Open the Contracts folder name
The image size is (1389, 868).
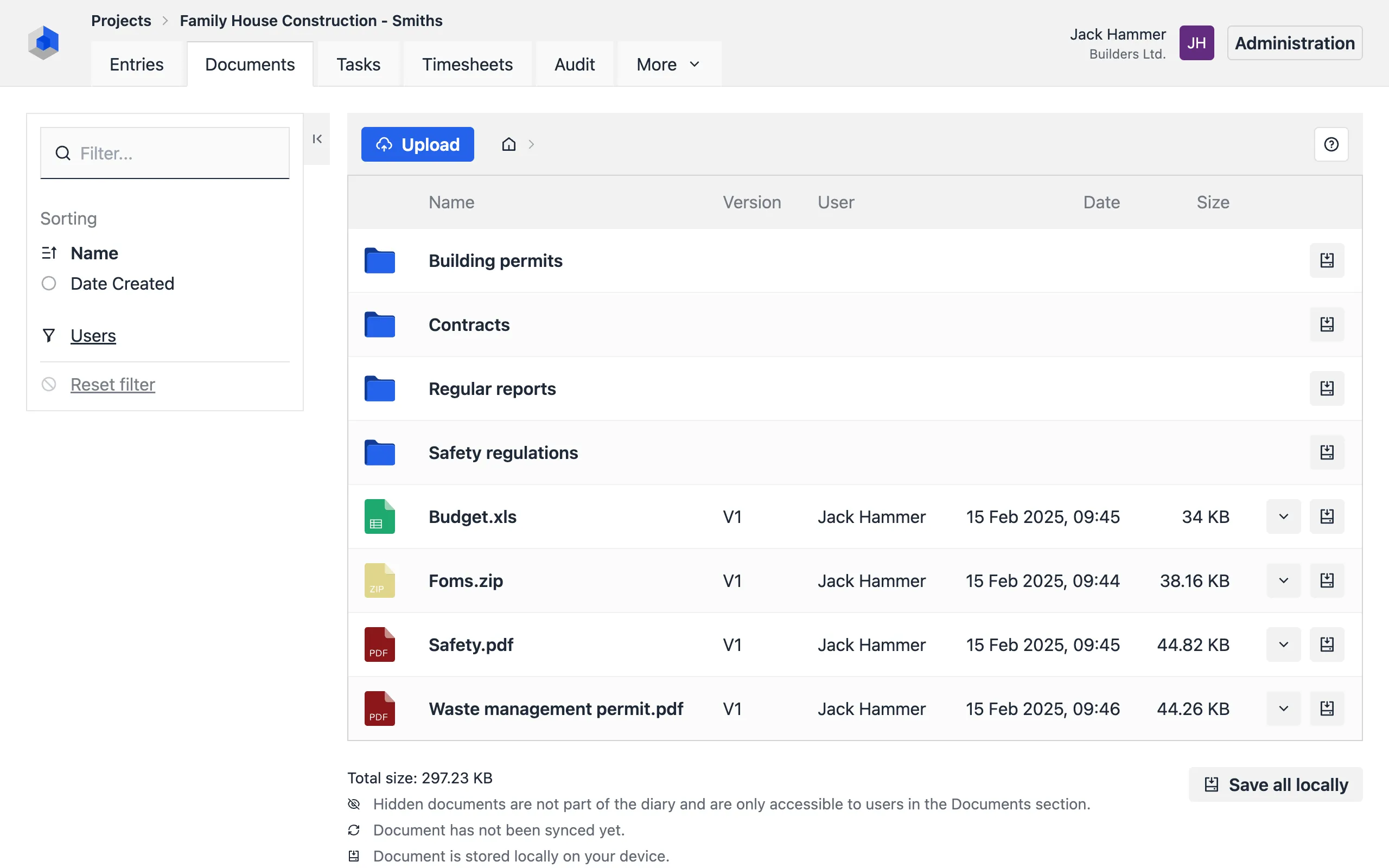(469, 324)
